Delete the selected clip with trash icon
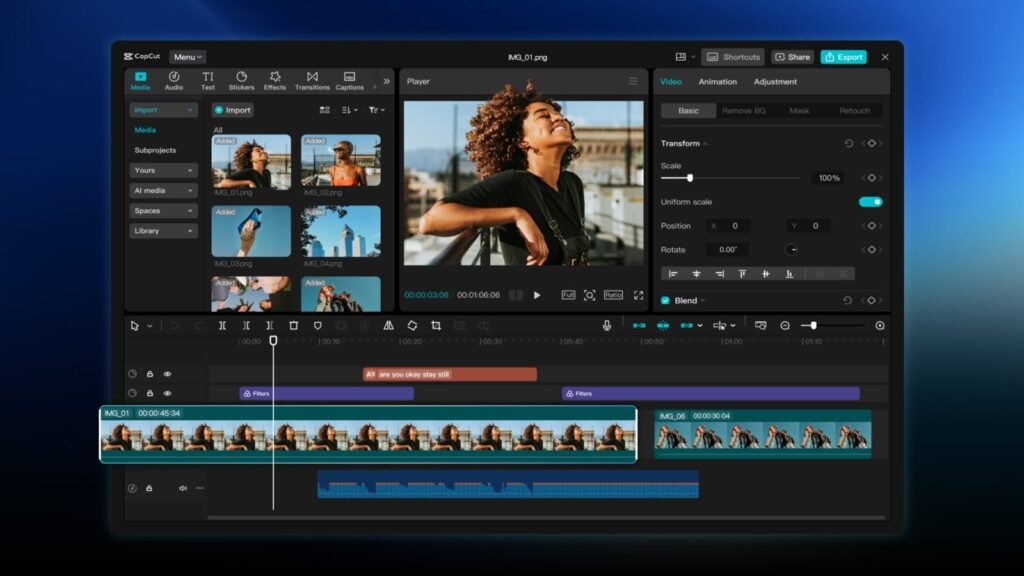 click(294, 325)
